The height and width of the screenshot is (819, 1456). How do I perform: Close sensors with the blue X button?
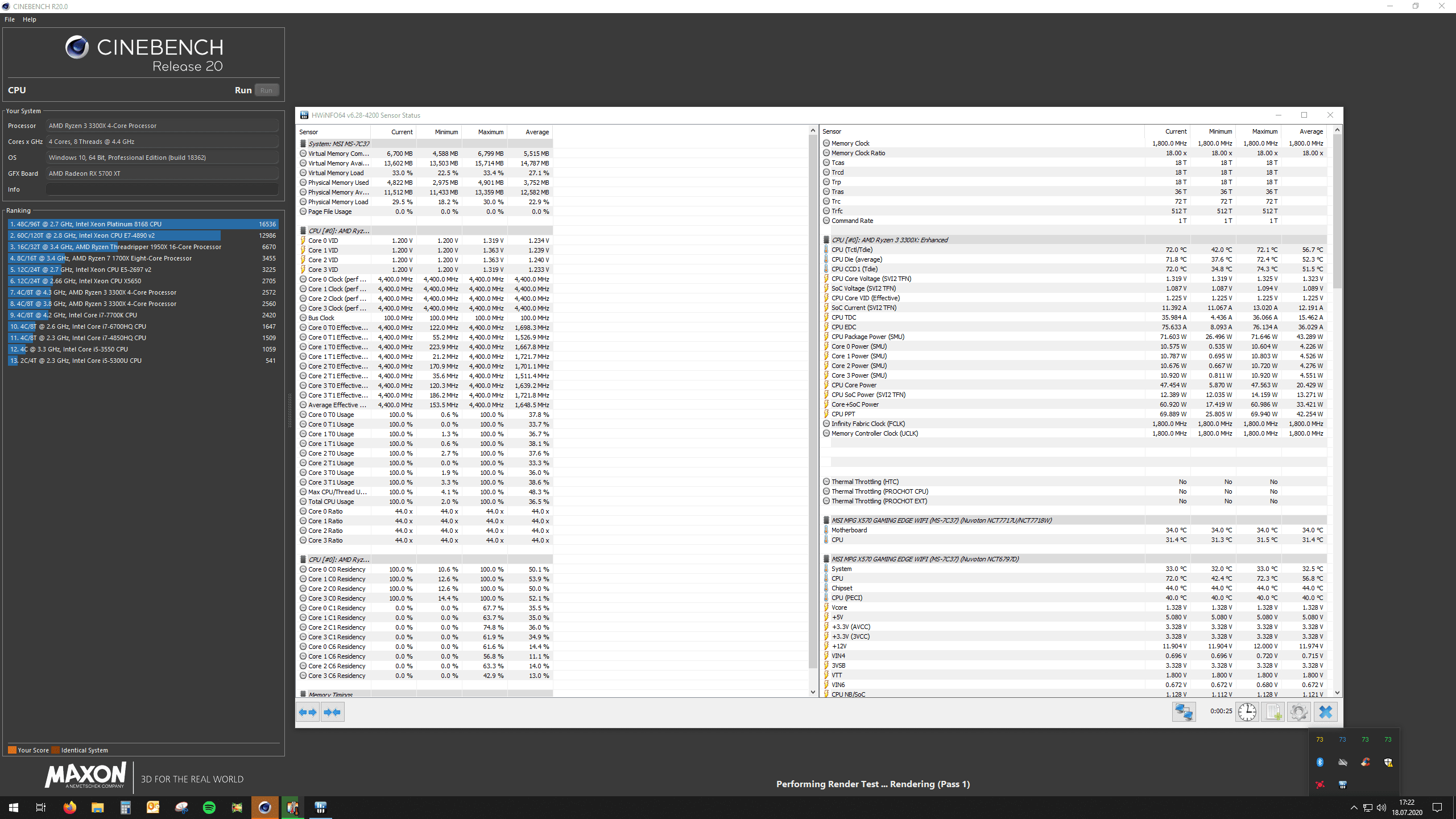click(x=1326, y=712)
